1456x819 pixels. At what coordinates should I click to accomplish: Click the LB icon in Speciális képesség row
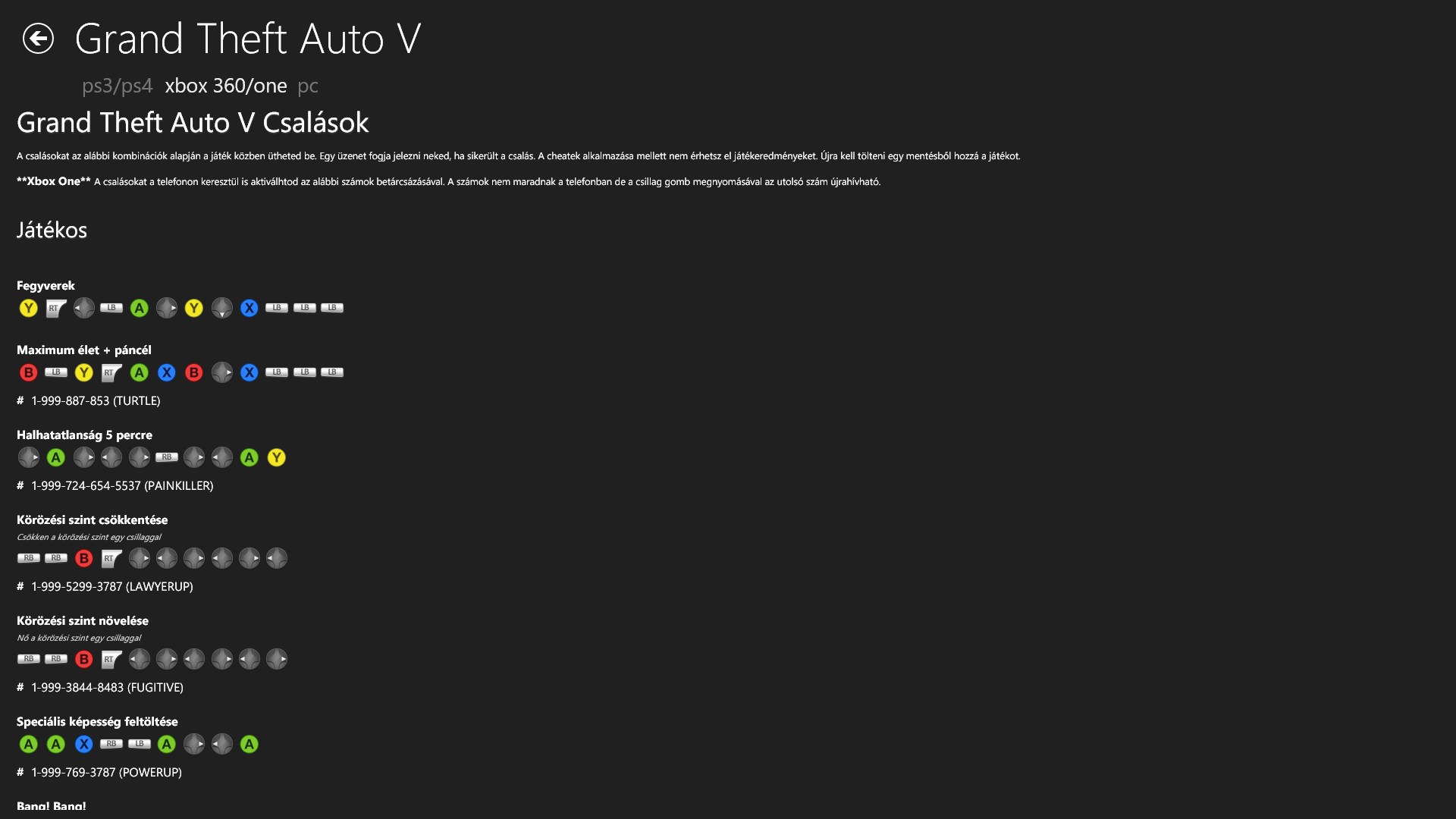[139, 744]
